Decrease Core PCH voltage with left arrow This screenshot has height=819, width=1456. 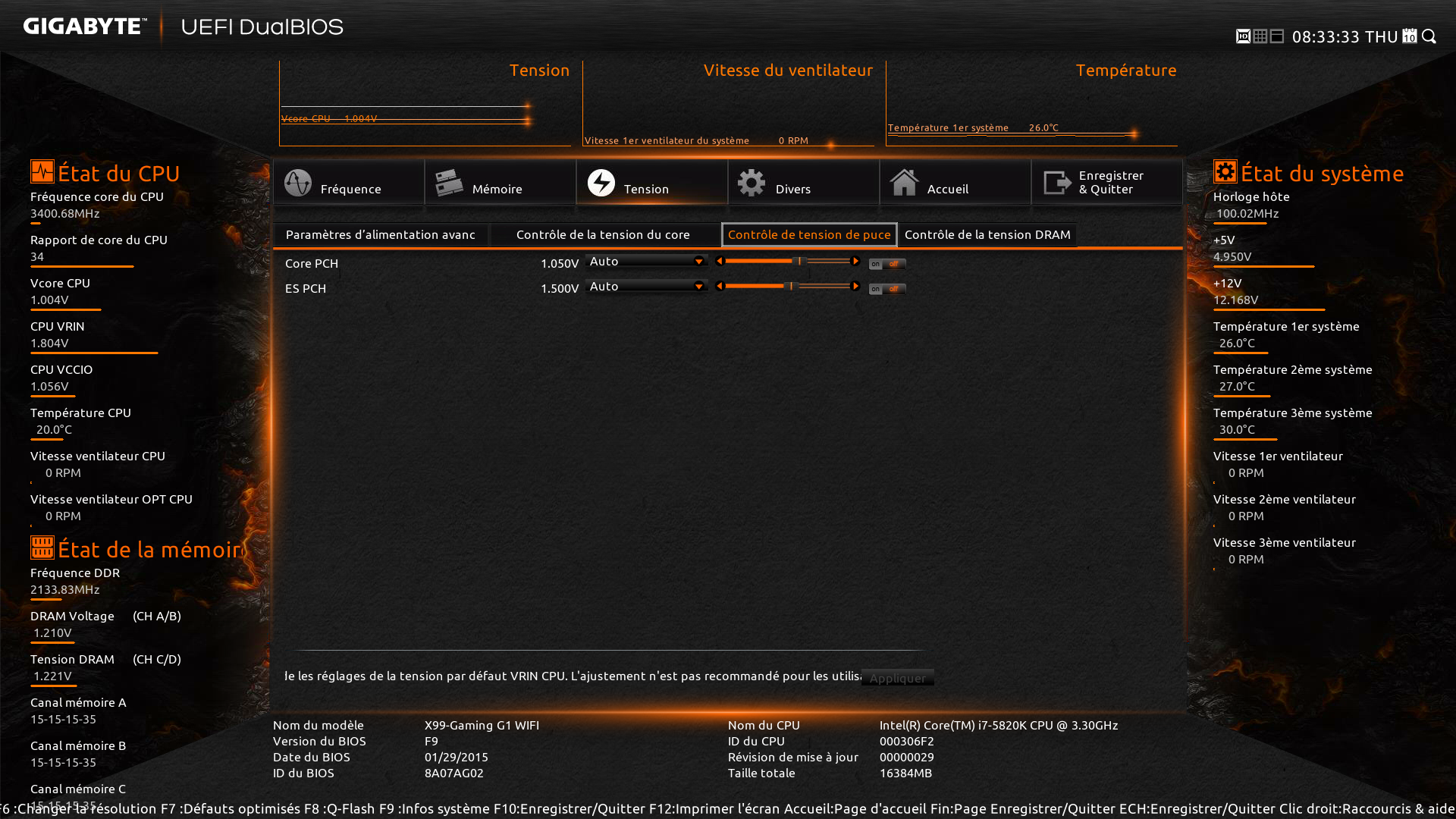point(720,261)
